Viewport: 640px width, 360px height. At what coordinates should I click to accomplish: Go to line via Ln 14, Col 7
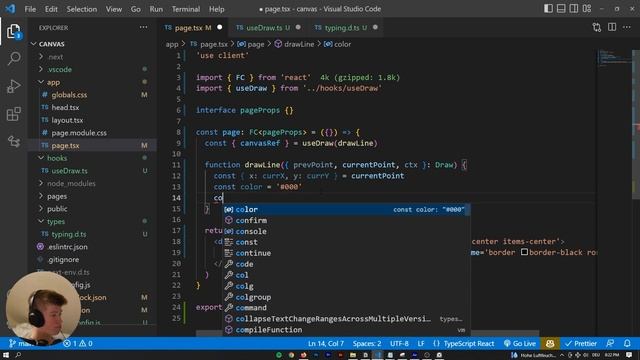click(x=326, y=343)
